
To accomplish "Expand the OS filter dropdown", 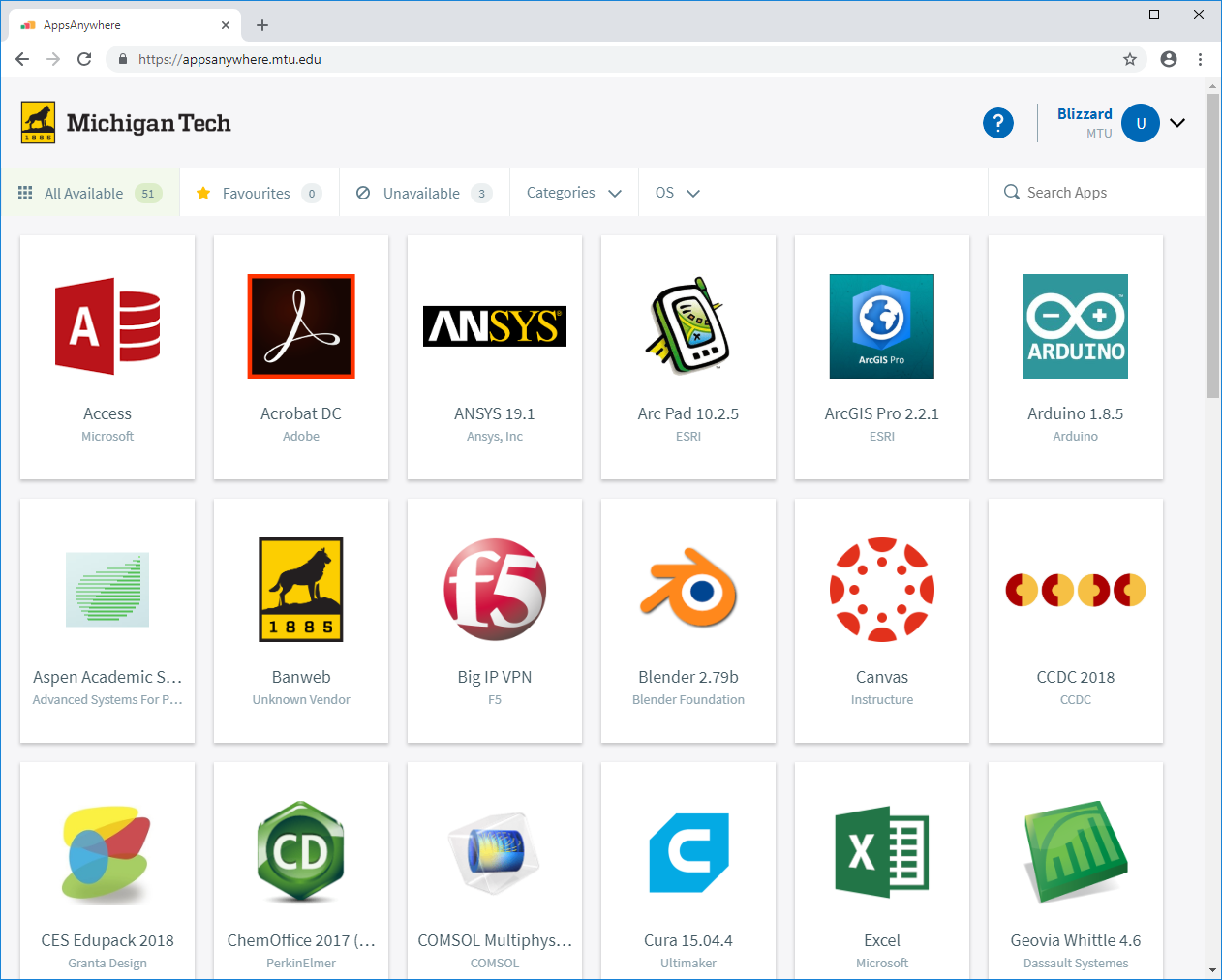I will pos(678,193).
